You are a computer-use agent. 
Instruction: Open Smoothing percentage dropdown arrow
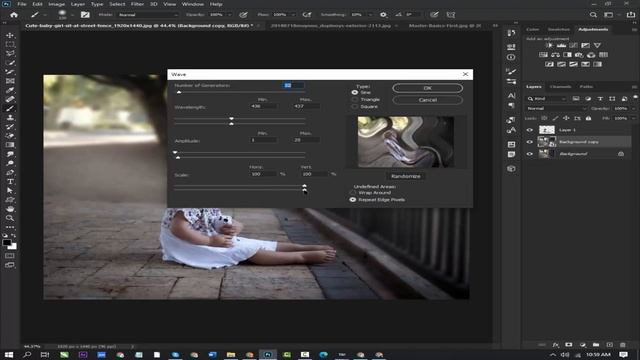pyautogui.click(x=370, y=15)
